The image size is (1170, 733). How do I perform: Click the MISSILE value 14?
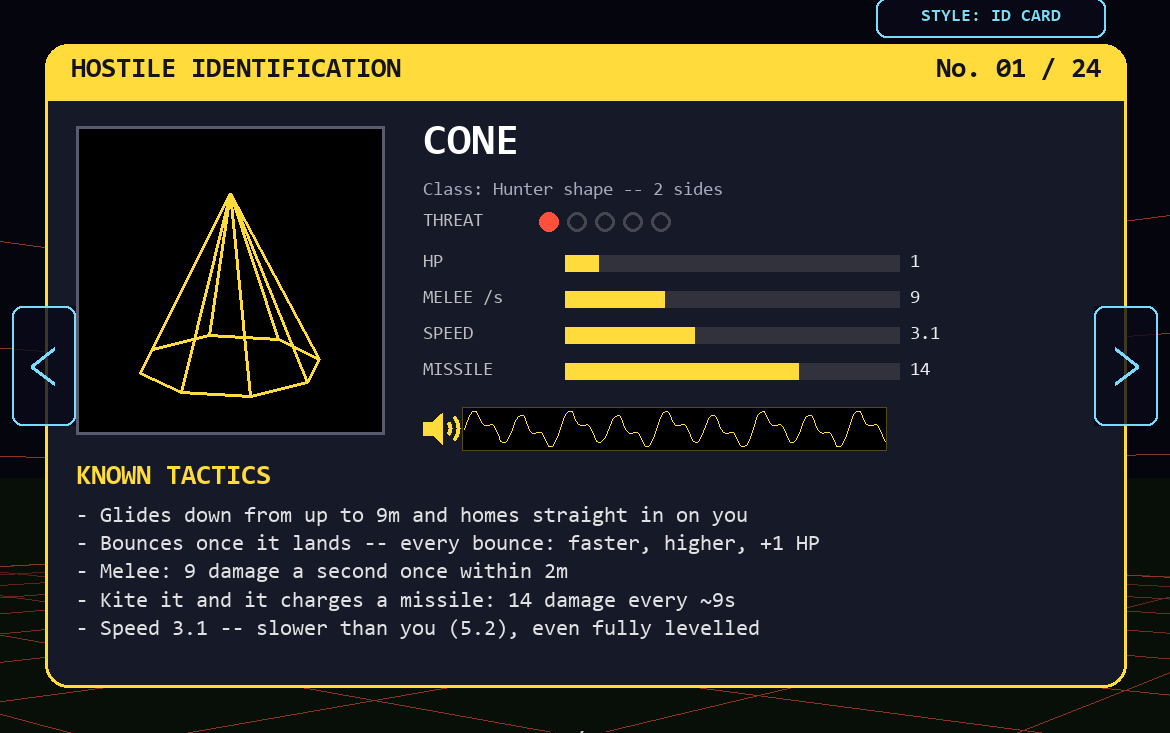[920, 369]
